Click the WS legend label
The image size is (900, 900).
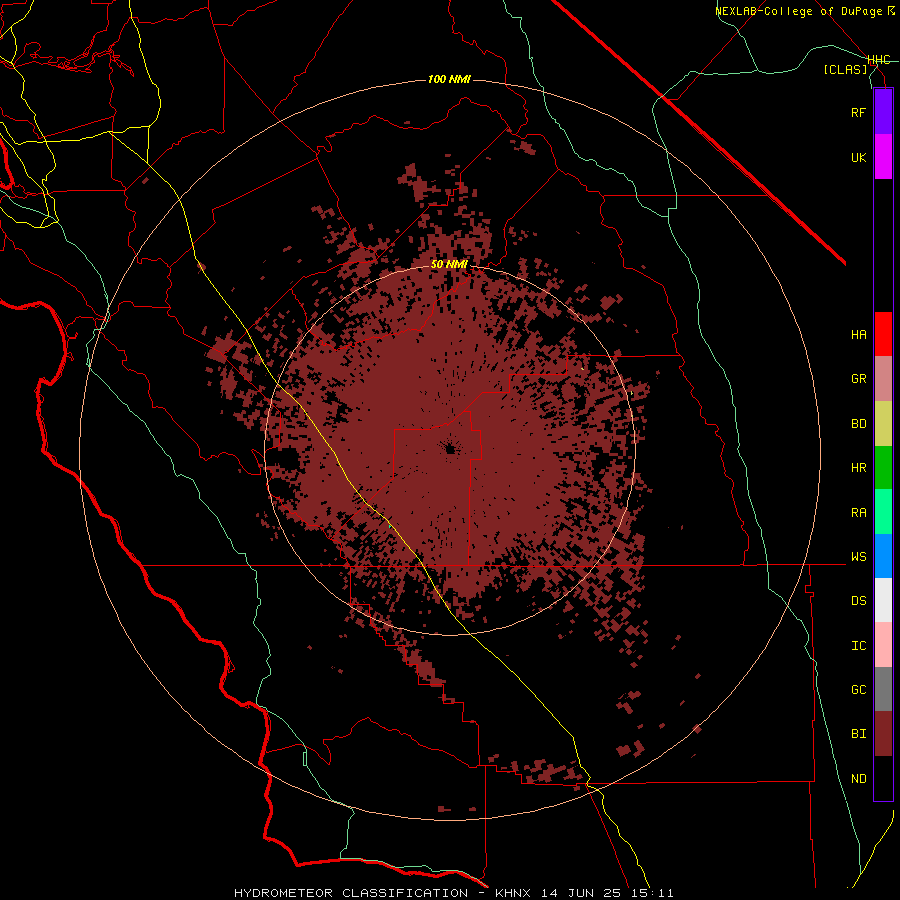858,557
